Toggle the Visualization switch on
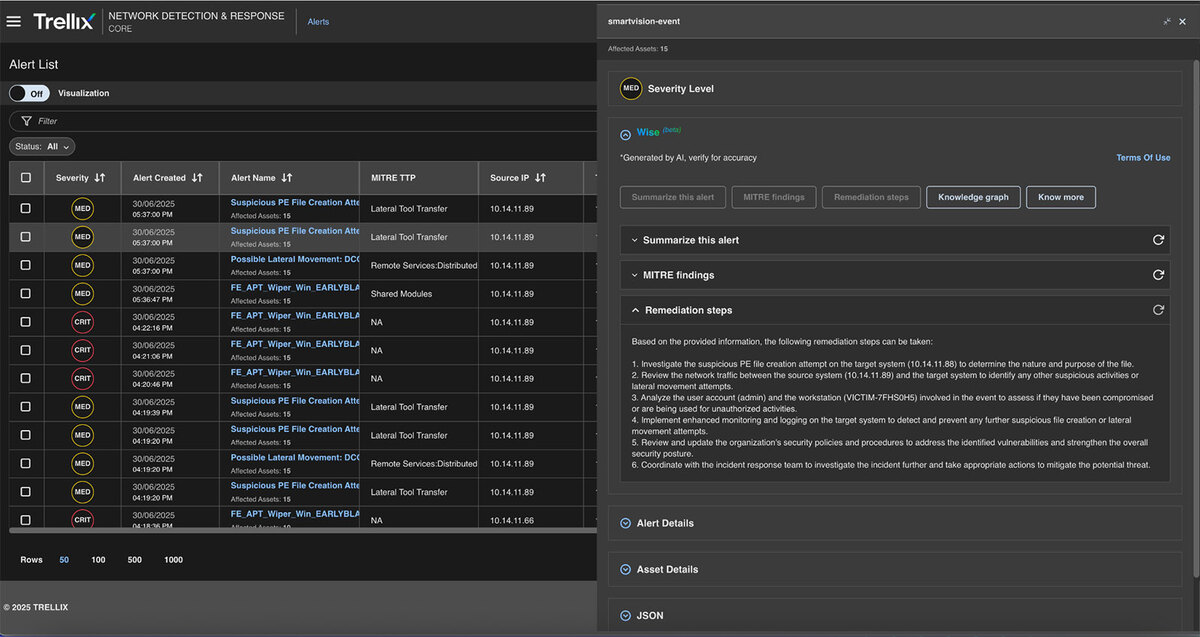Viewport: 1200px width, 637px height. (x=29, y=93)
